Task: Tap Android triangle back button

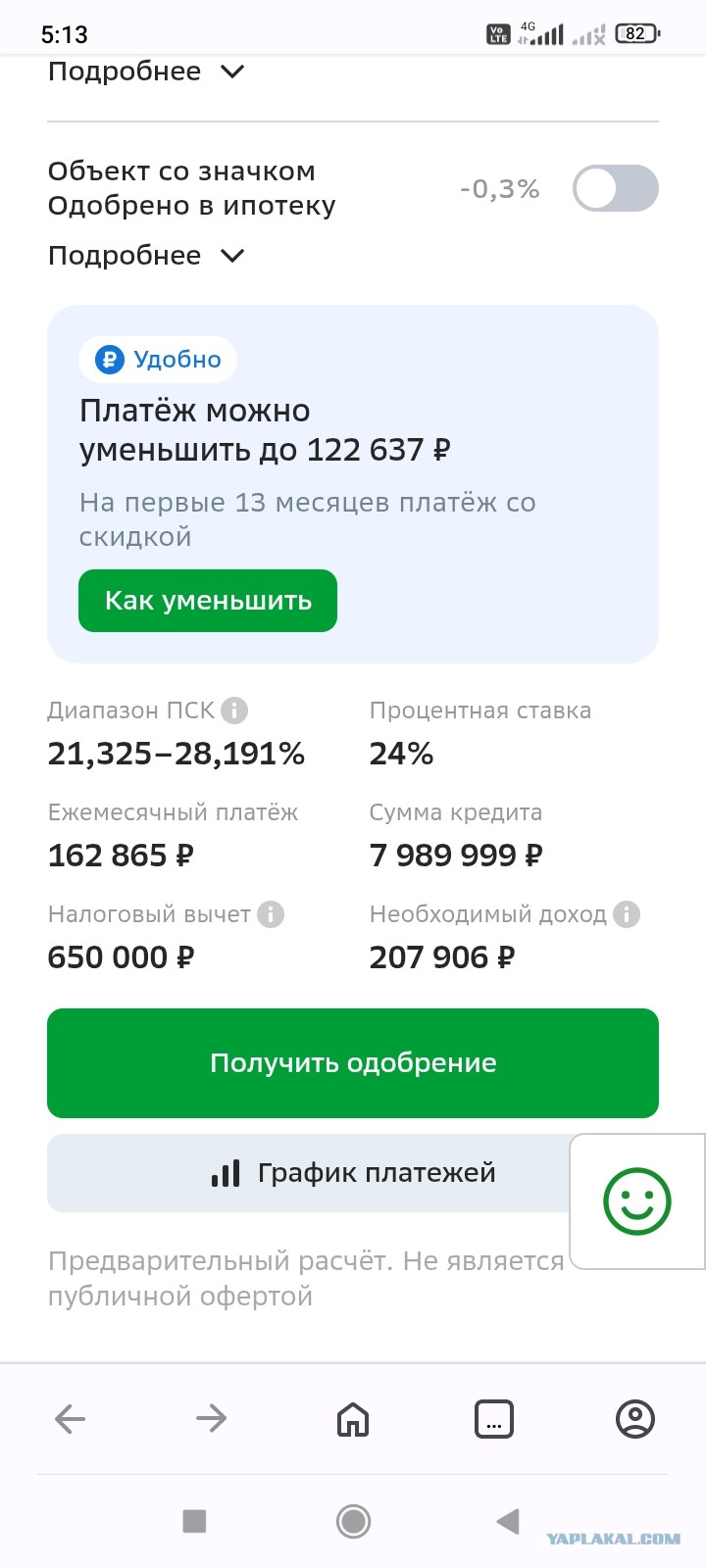Action: [x=508, y=1521]
